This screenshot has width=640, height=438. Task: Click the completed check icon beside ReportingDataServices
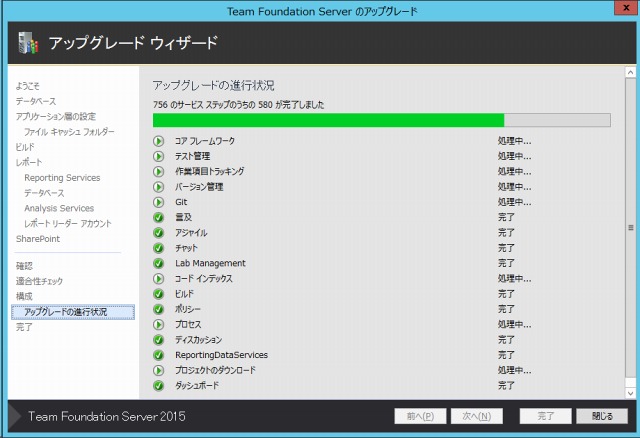tap(158, 355)
